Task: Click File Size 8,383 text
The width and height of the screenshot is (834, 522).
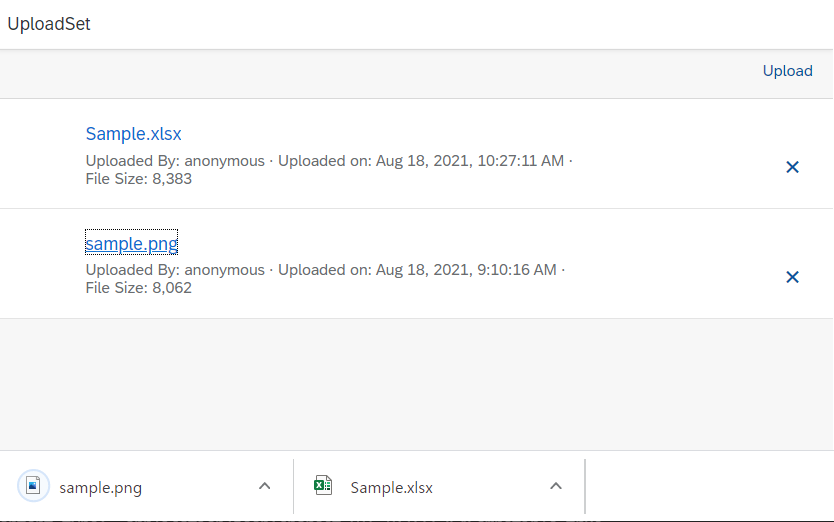Action: tap(138, 179)
